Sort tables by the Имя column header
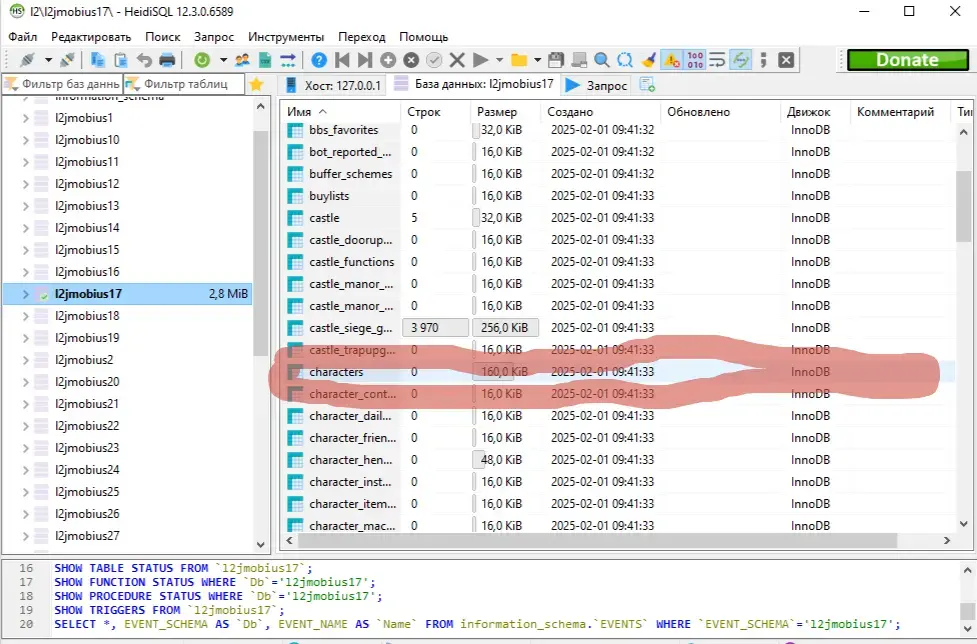The height and width of the screenshot is (644, 977). (340, 111)
